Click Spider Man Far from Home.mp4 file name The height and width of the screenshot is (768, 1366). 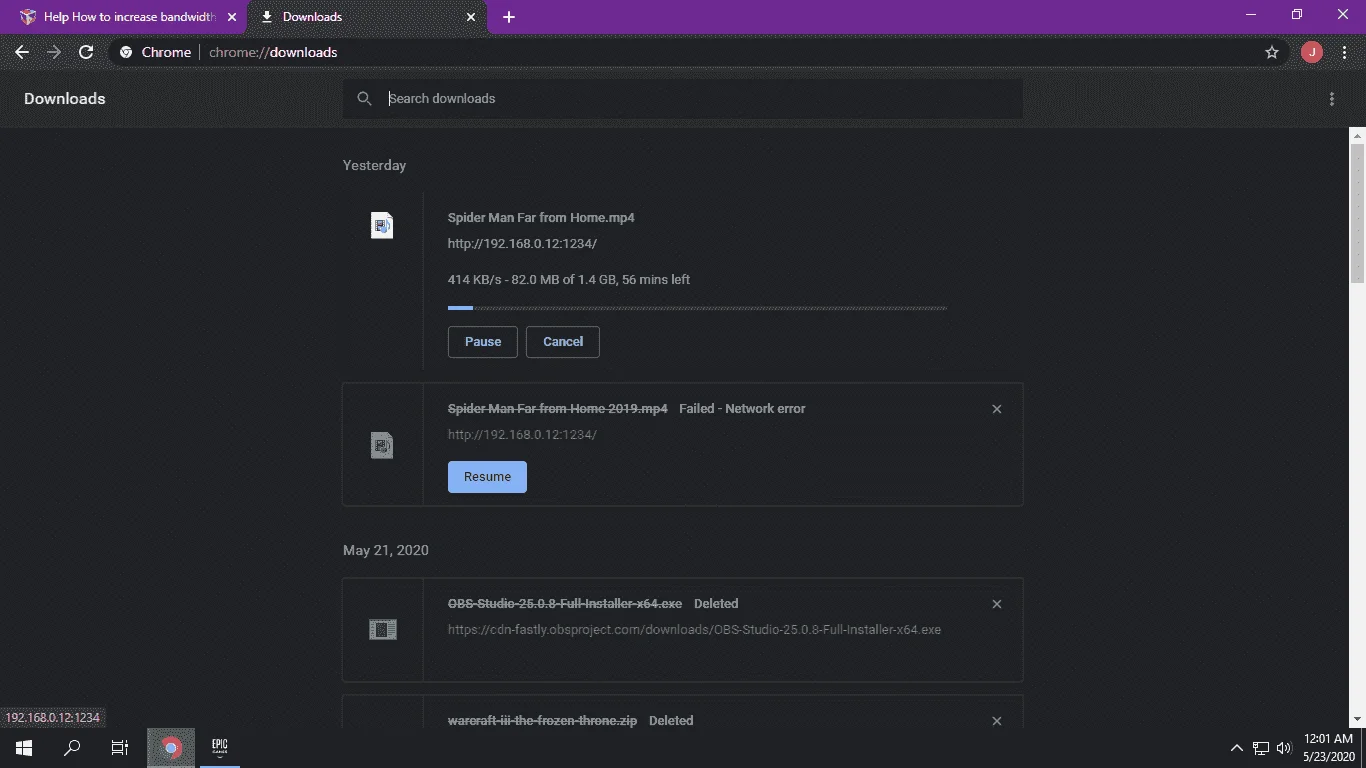coord(541,218)
